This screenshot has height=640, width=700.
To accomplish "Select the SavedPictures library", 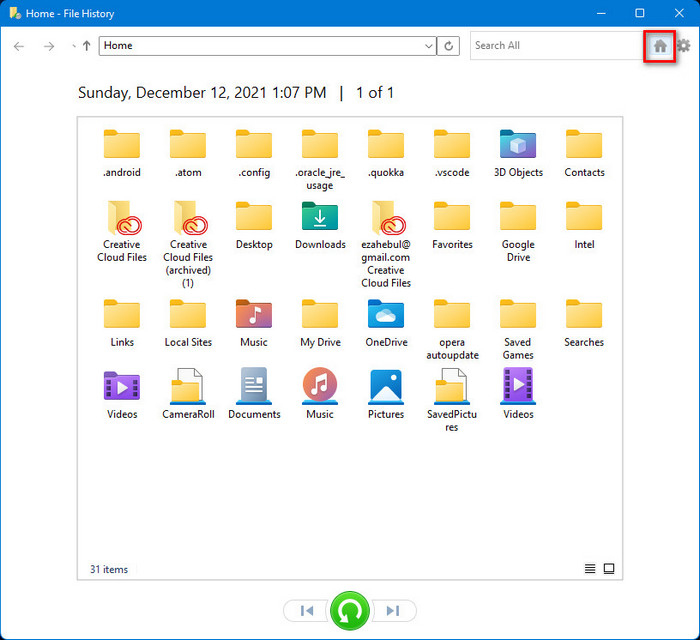I will coord(452,400).
